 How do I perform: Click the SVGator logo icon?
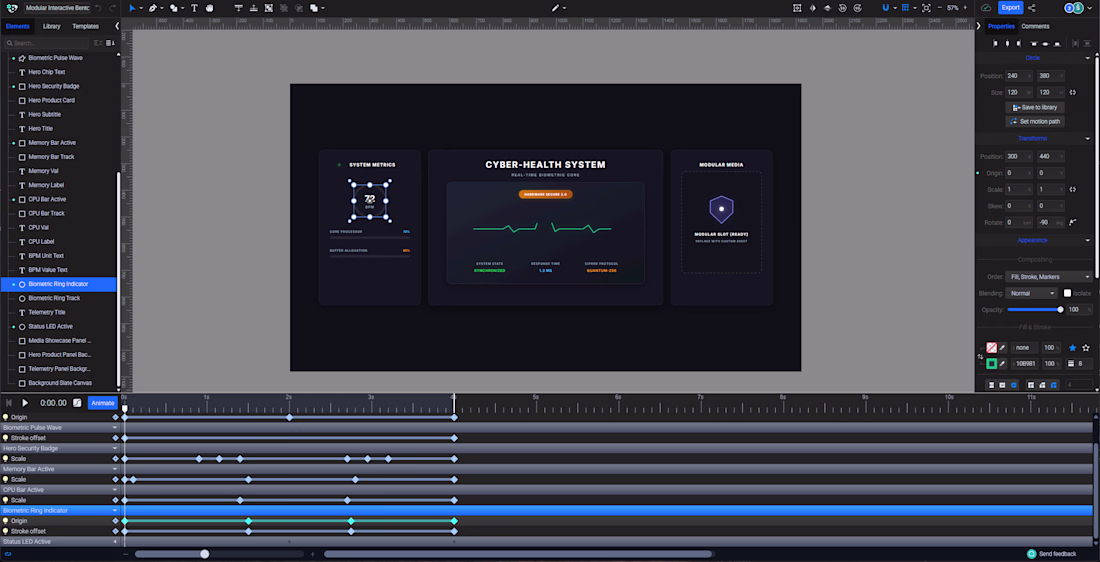click(12, 8)
